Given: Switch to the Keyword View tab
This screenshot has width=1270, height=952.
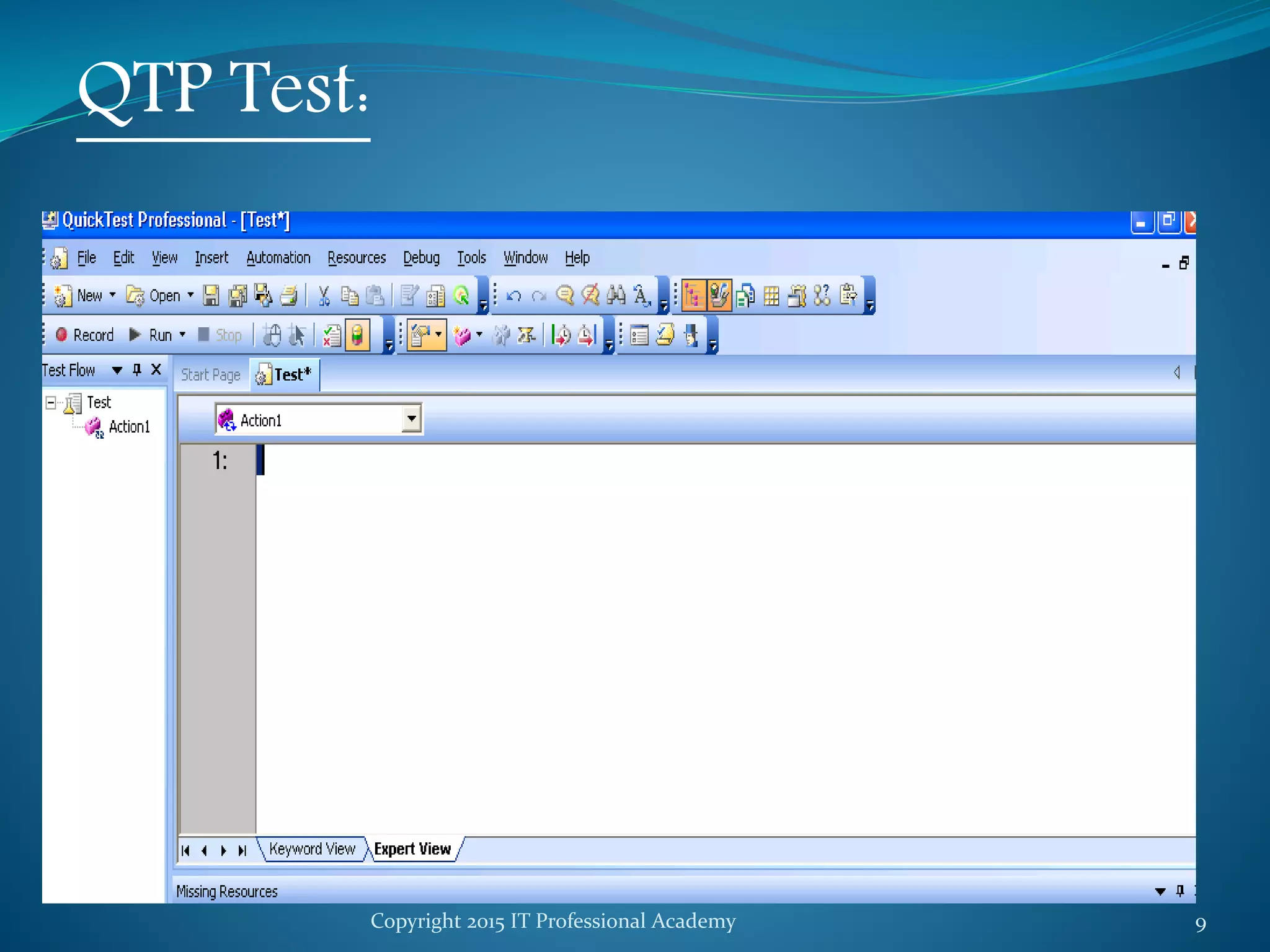Looking at the screenshot, I should 312,849.
